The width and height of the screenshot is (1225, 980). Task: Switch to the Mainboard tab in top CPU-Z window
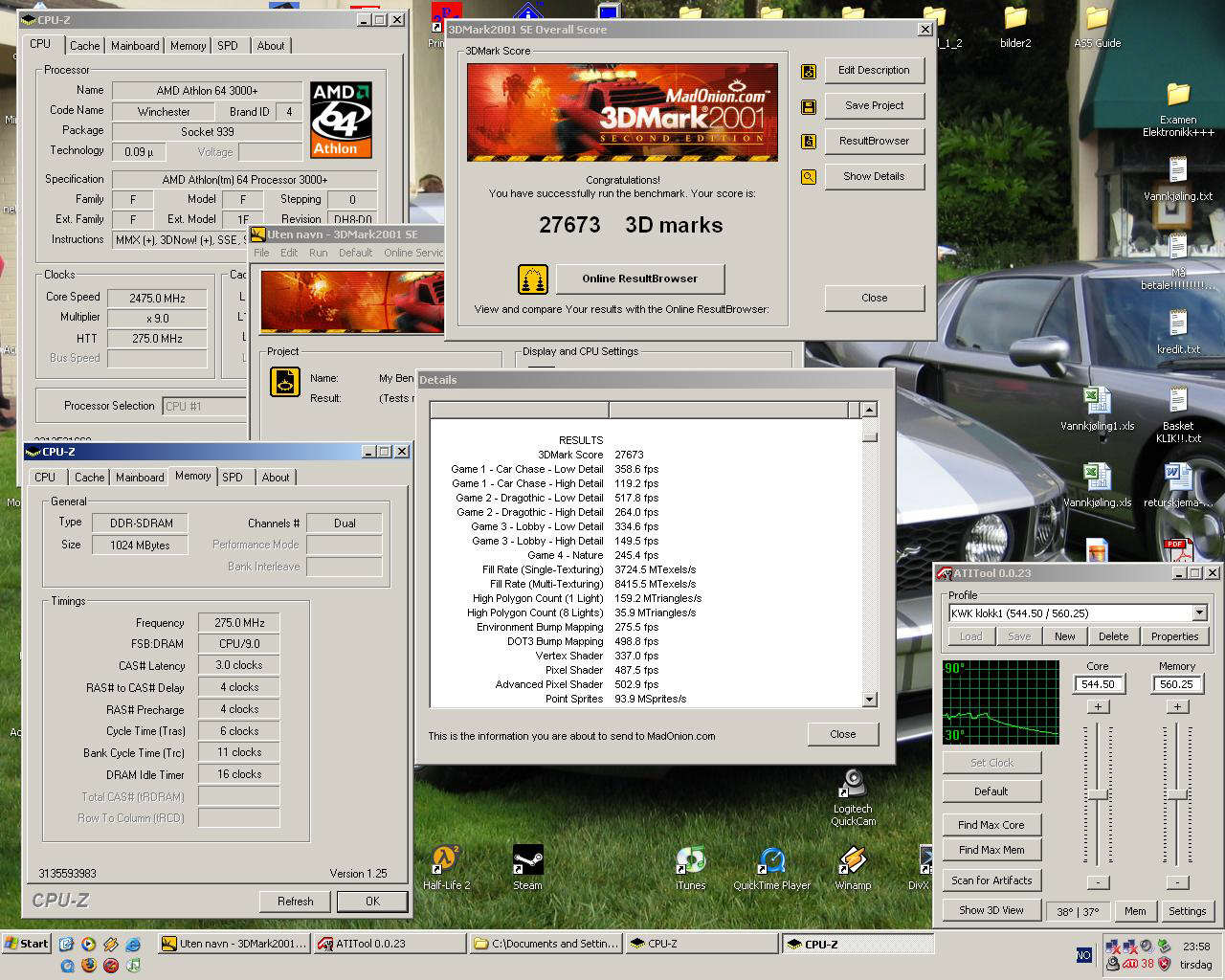tap(135, 46)
